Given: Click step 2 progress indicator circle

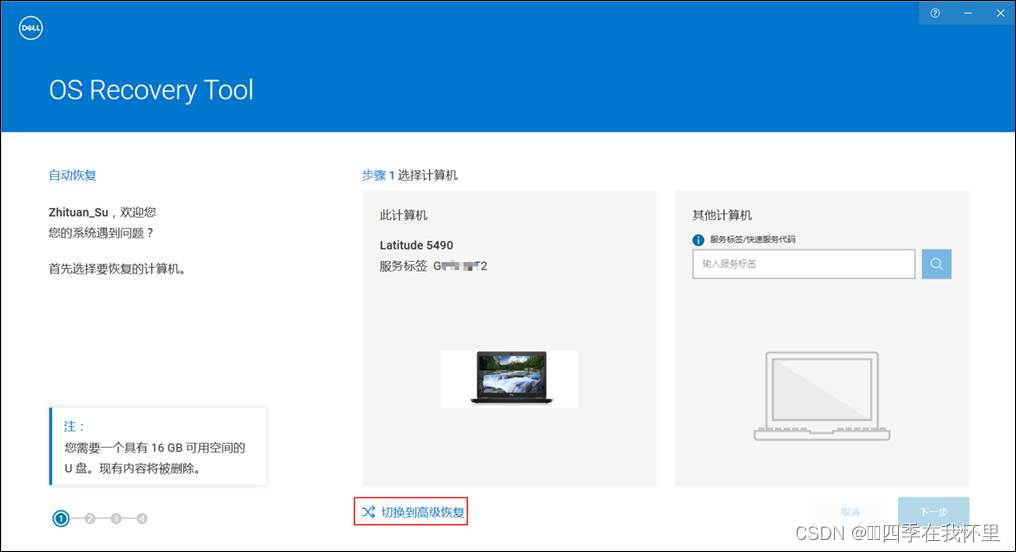Looking at the screenshot, I should coord(90,518).
